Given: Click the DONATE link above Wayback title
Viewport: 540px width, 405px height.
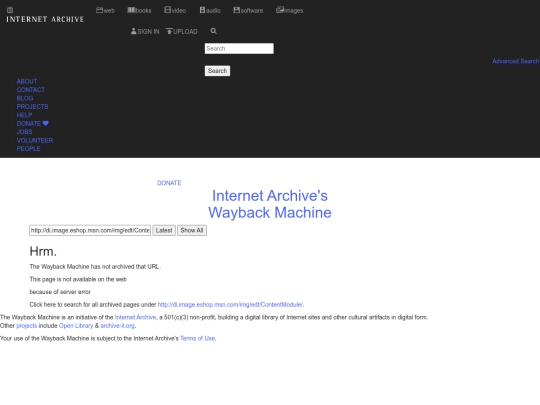Looking at the screenshot, I should tap(169, 183).
